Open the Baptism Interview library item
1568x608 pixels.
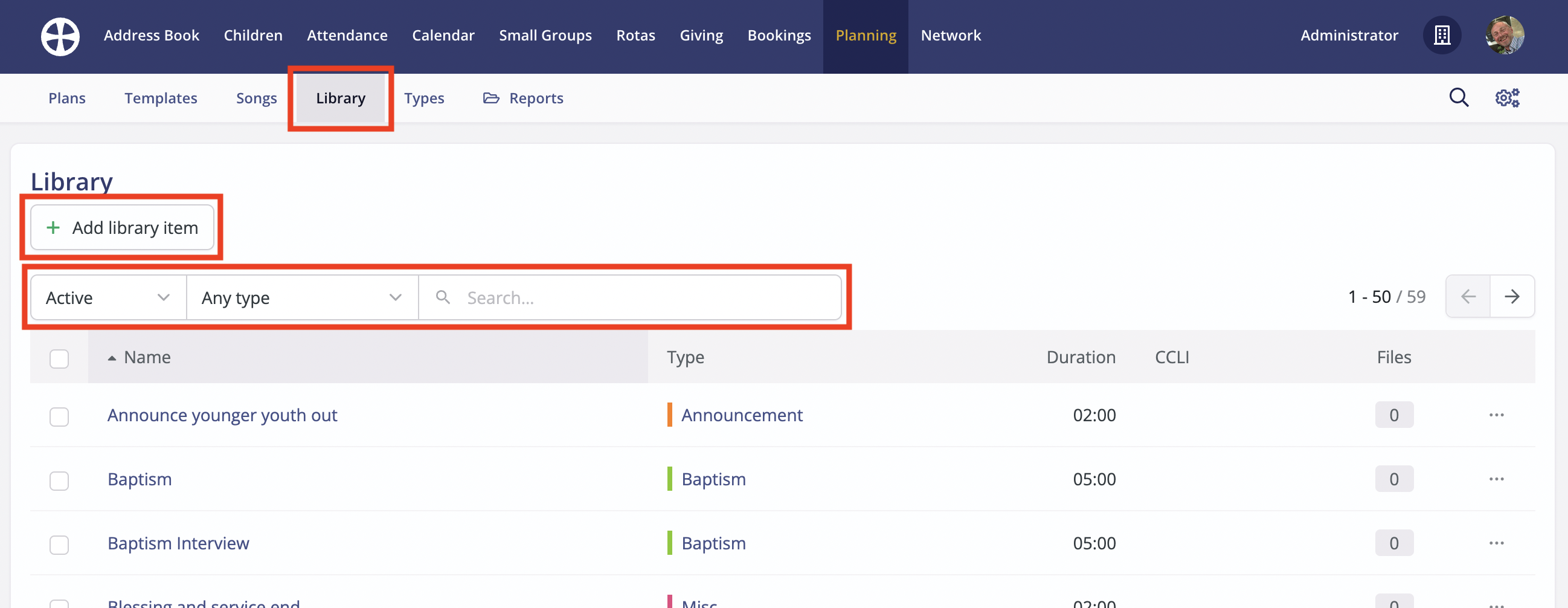(x=178, y=543)
